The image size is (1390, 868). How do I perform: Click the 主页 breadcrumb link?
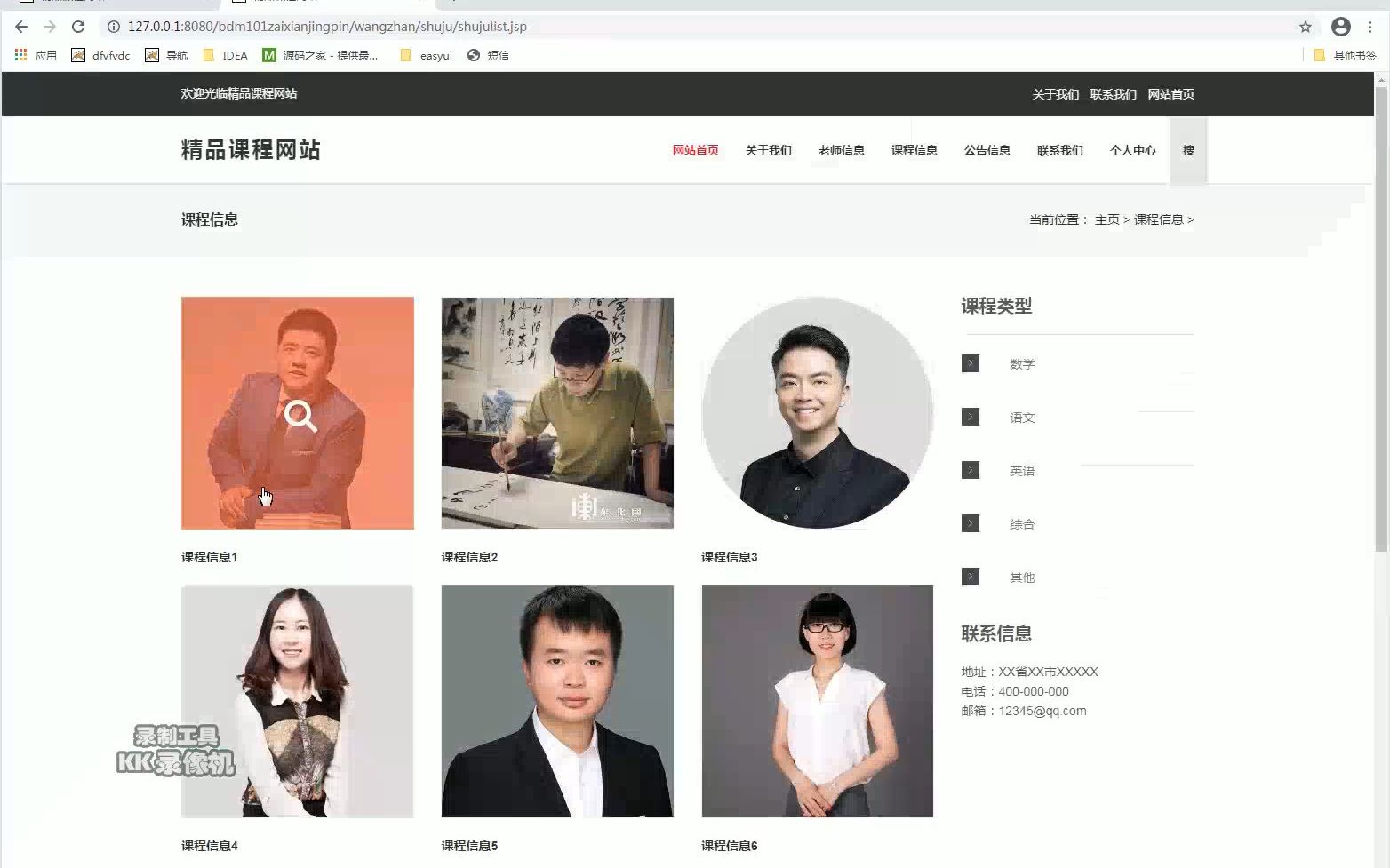(1106, 219)
